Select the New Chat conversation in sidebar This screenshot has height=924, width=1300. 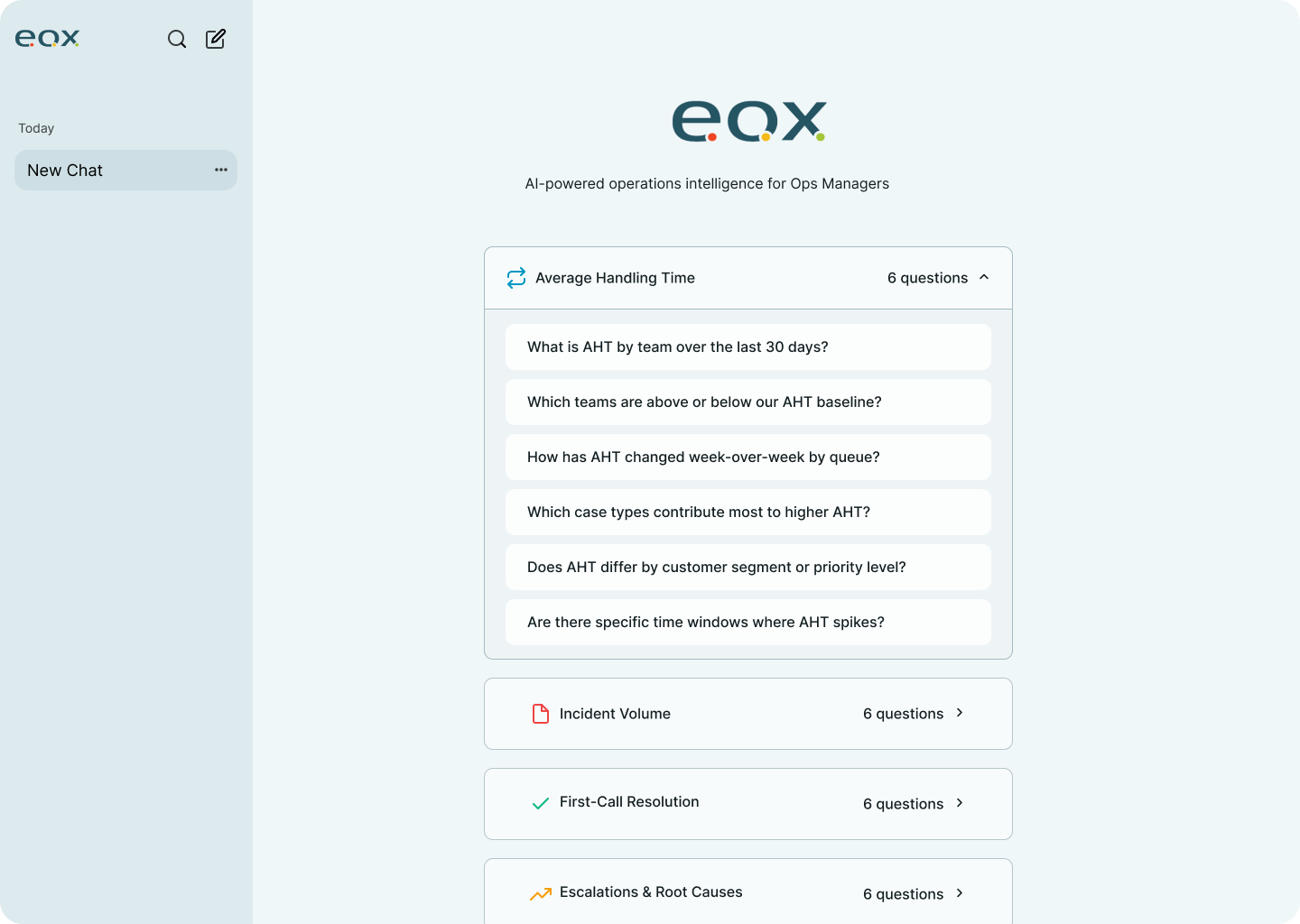(x=125, y=170)
